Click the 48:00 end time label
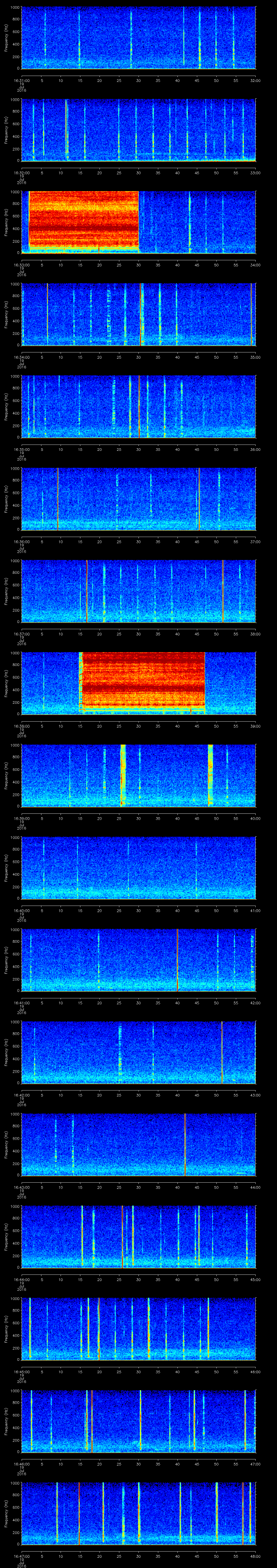Screen dimensions: 277x1568 [255, 1556]
